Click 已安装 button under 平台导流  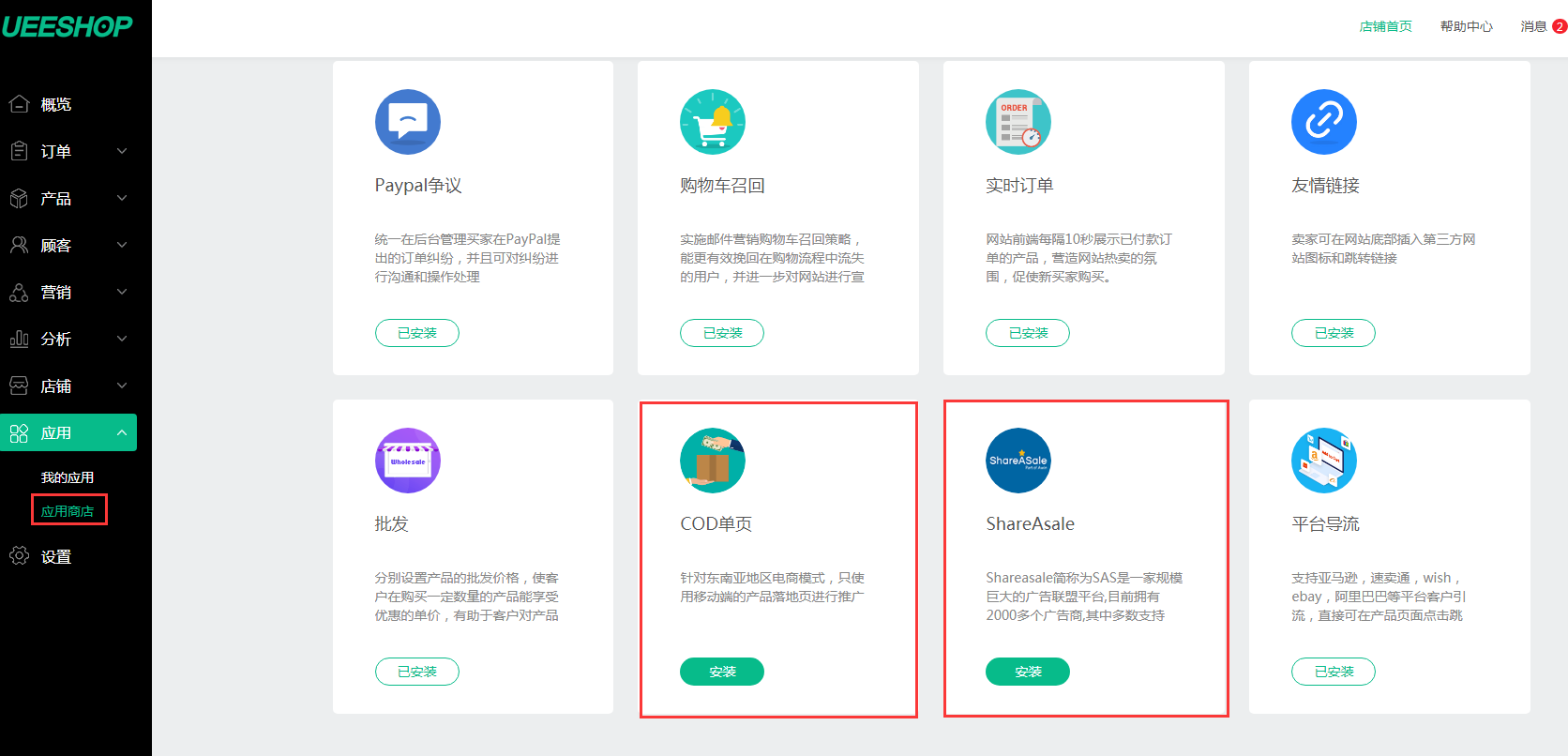tap(1334, 672)
